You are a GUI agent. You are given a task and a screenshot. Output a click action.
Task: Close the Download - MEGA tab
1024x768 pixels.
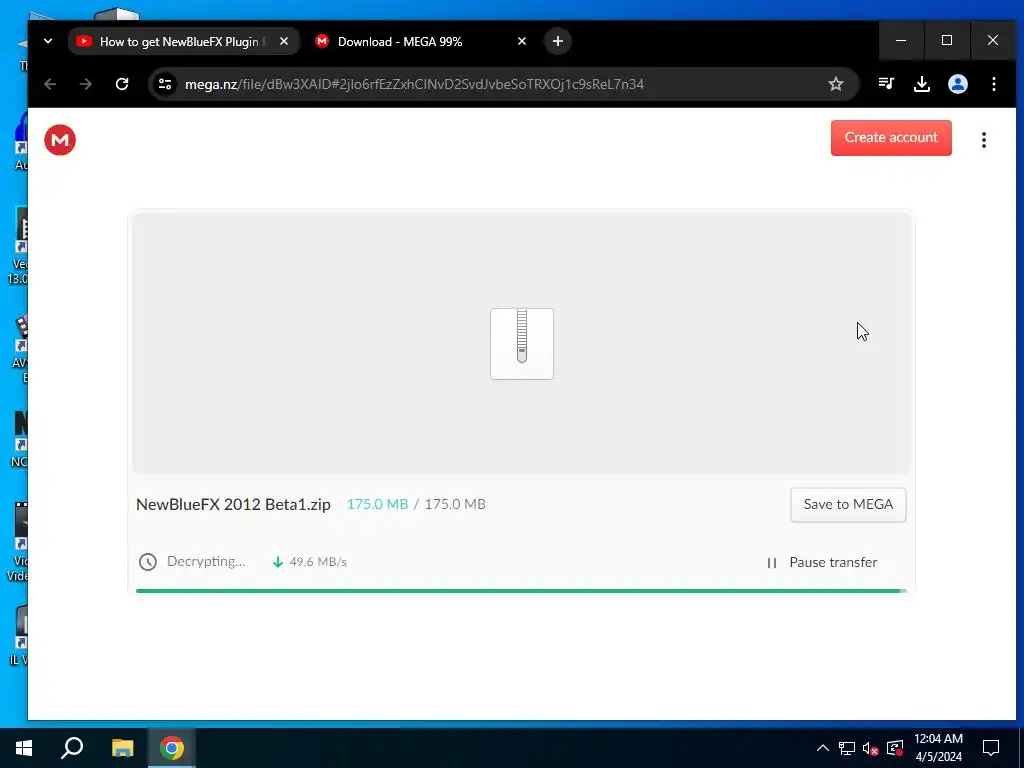(521, 41)
